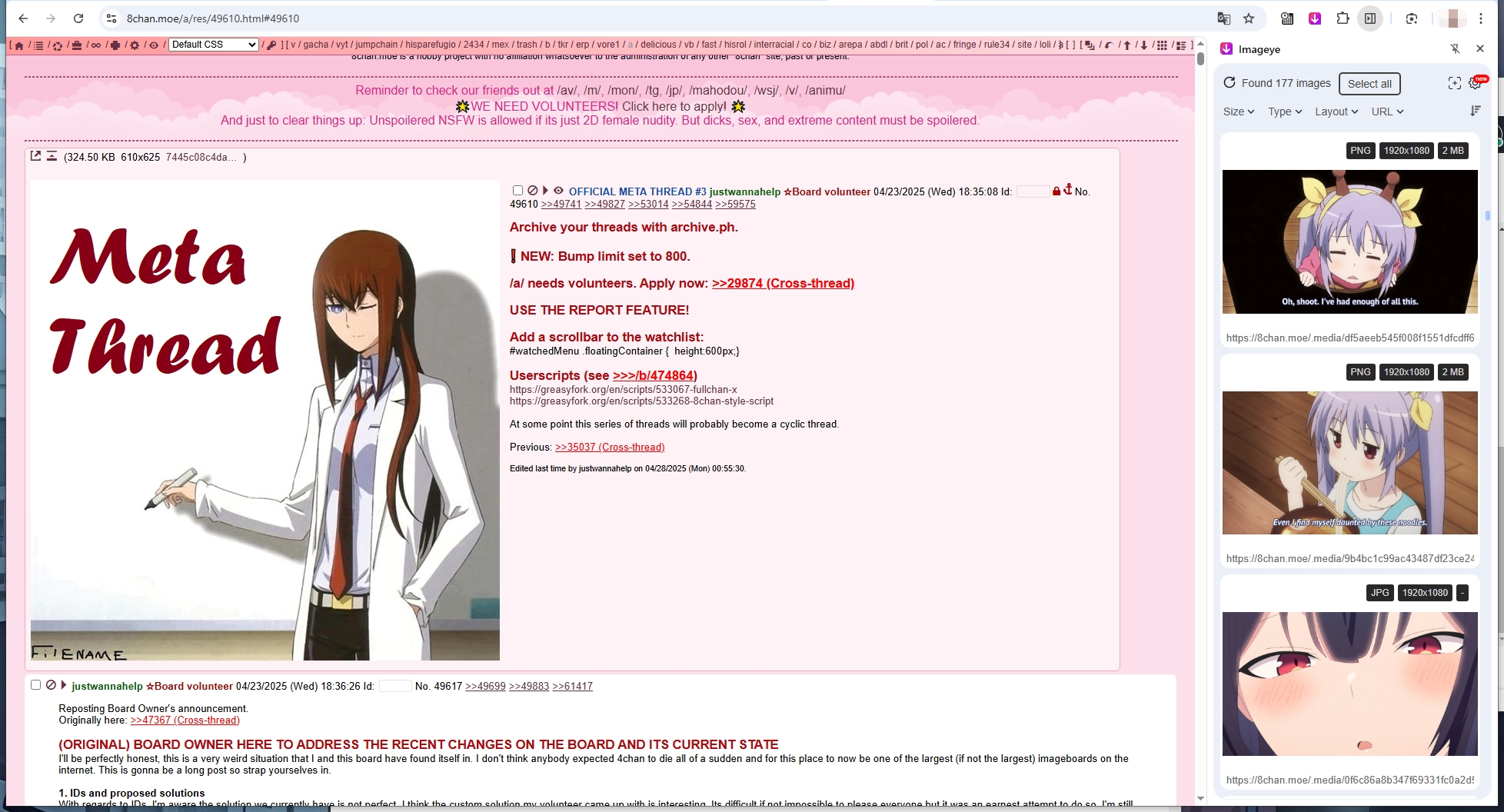
Task: Click Imageye select-area picker icon
Action: click(1454, 83)
